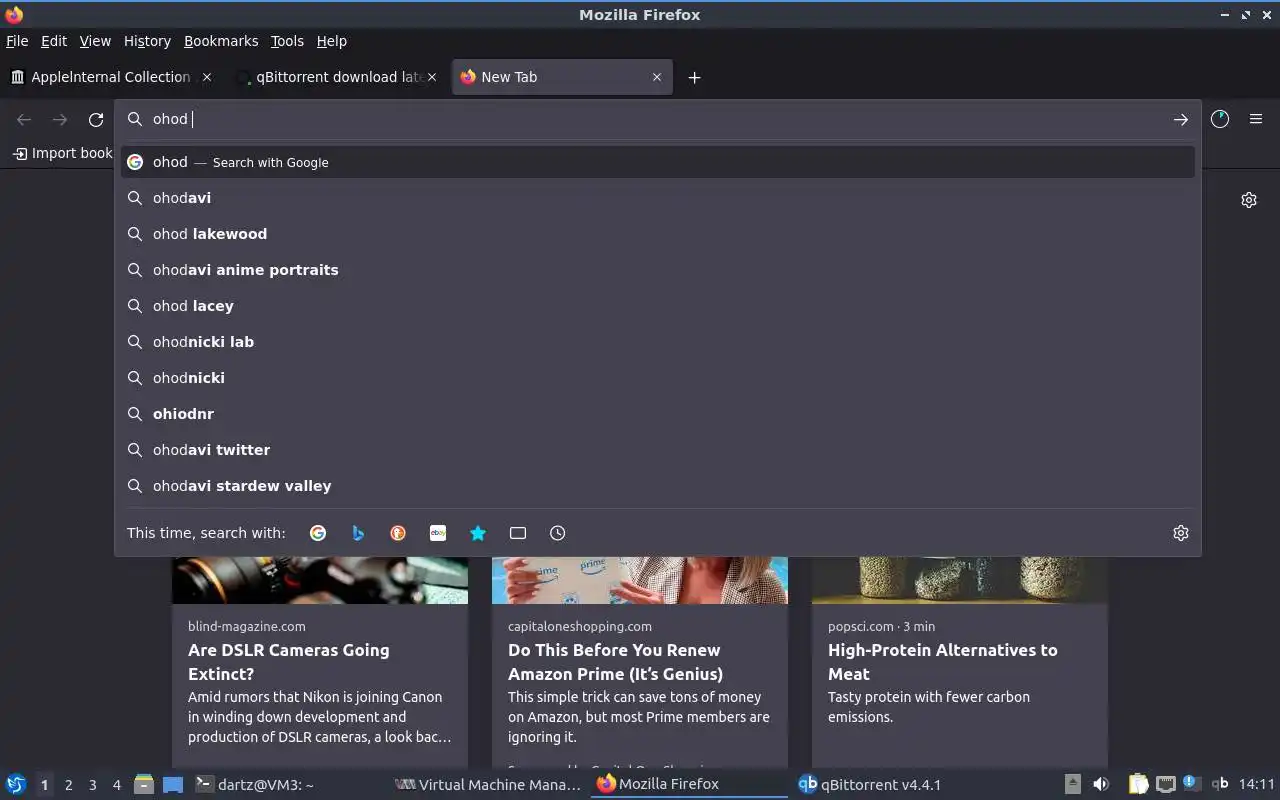Open the Help menu
The image size is (1280, 800).
click(332, 41)
